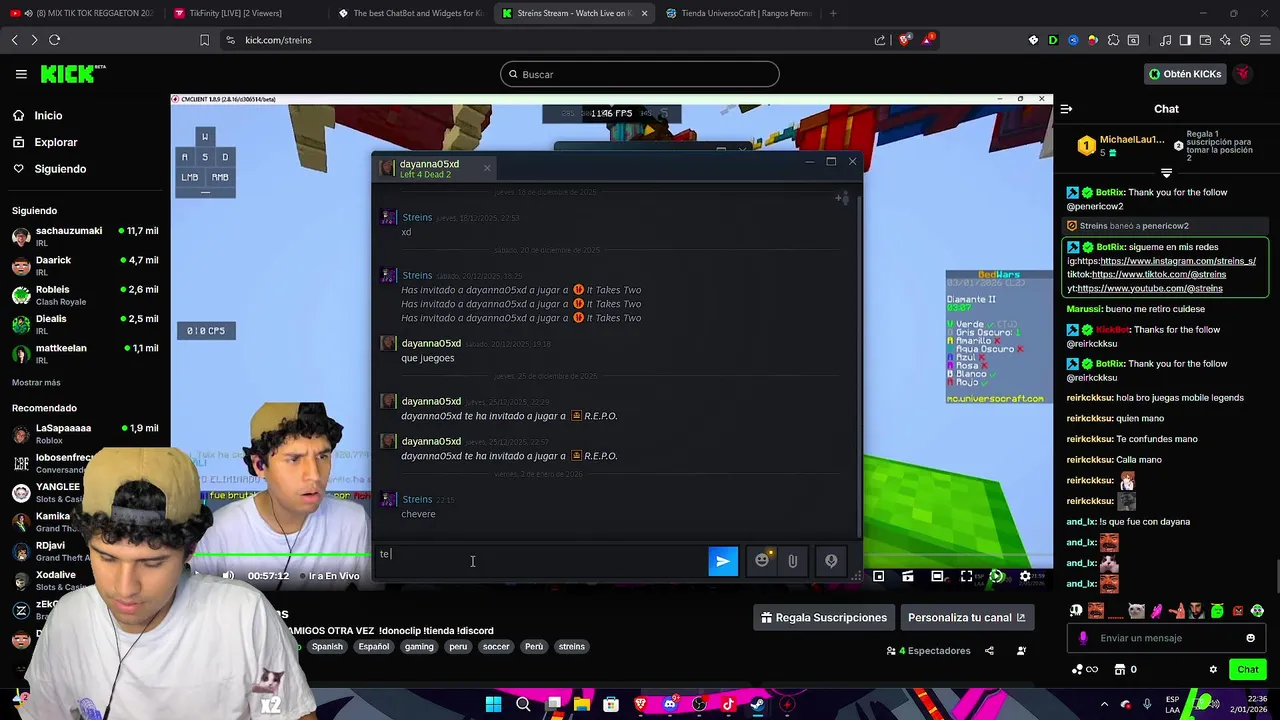Enable theater mode on the player

click(937, 576)
